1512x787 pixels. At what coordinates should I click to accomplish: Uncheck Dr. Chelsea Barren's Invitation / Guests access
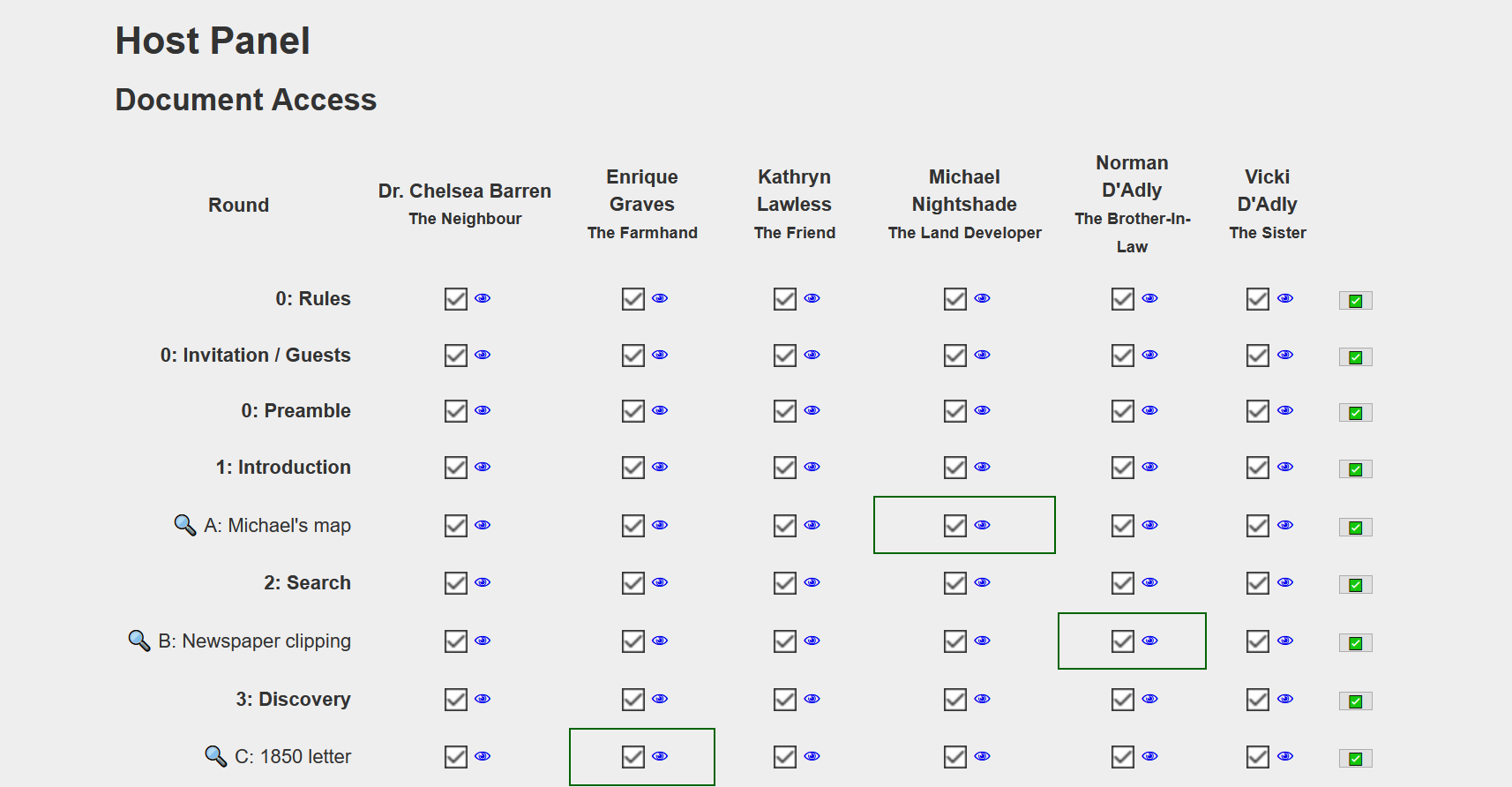tap(456, 356)
